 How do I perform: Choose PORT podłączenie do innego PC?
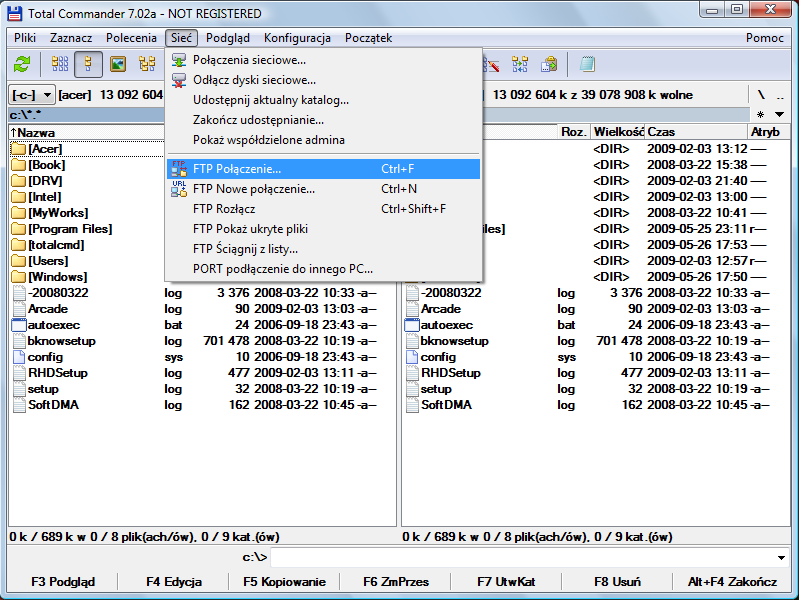[x=323, y=269]
